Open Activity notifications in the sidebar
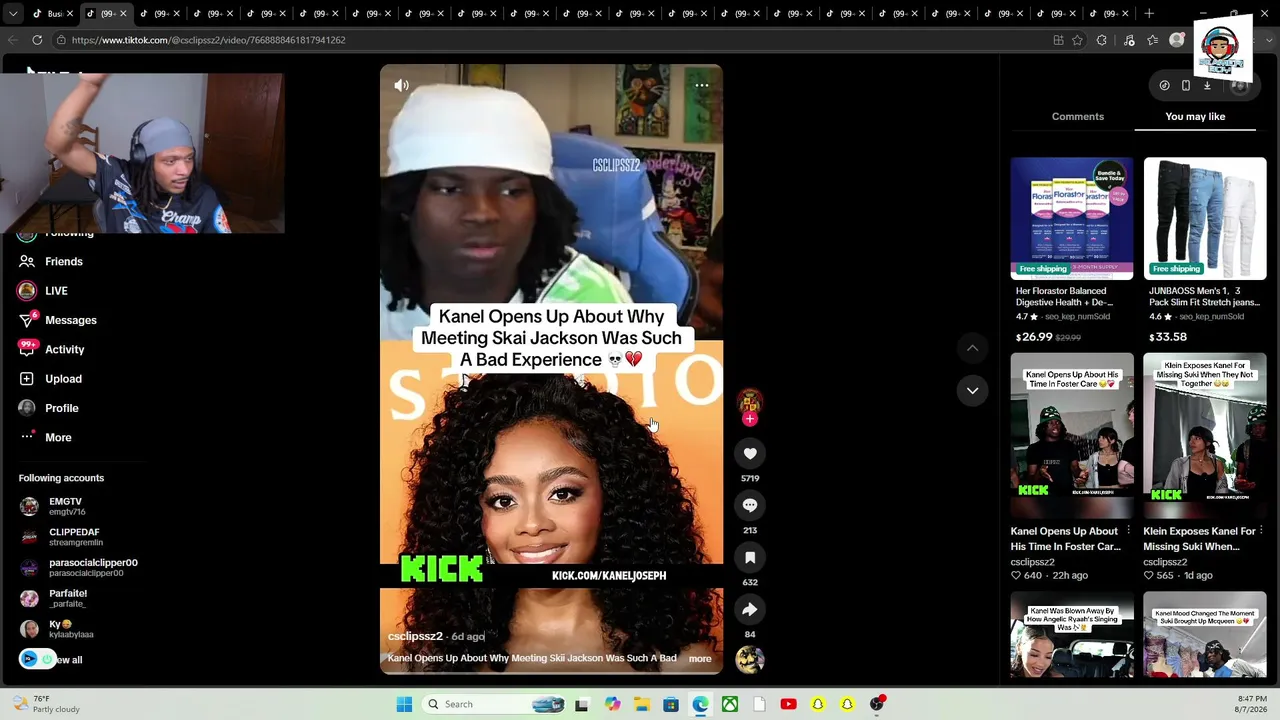Screen dimensions: 1280x720 (65, 350)
